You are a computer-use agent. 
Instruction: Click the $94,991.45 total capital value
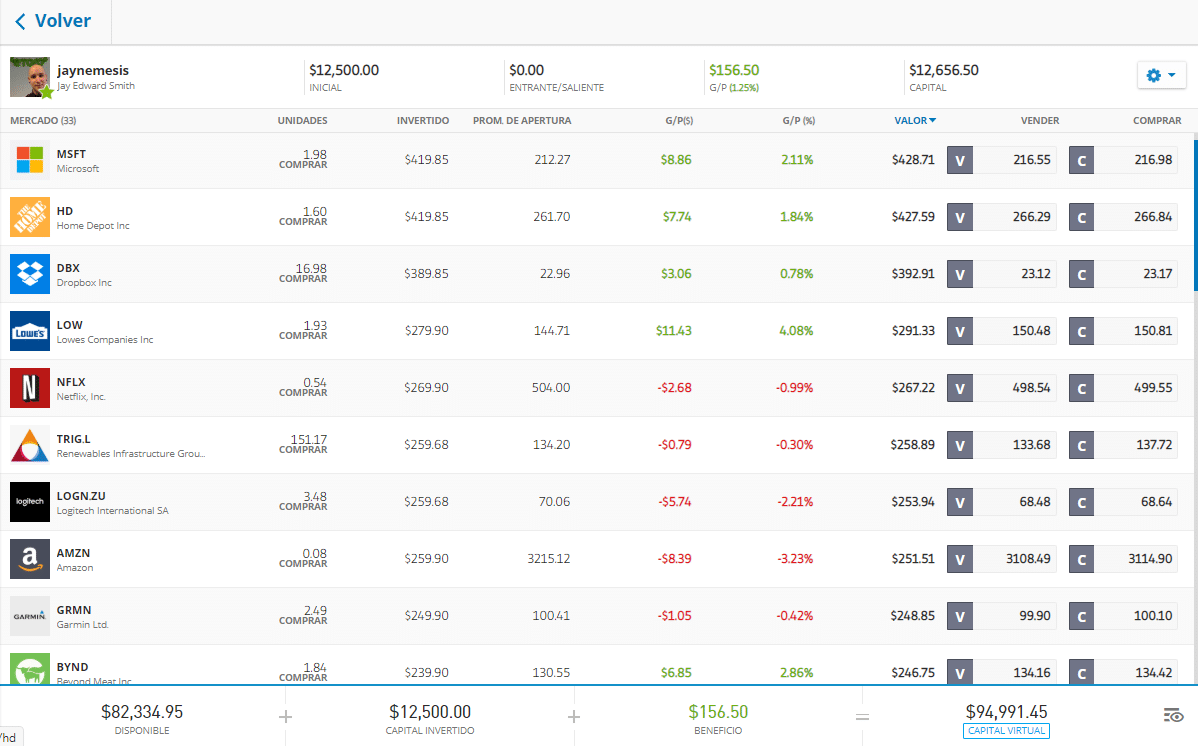(1006, 712)
